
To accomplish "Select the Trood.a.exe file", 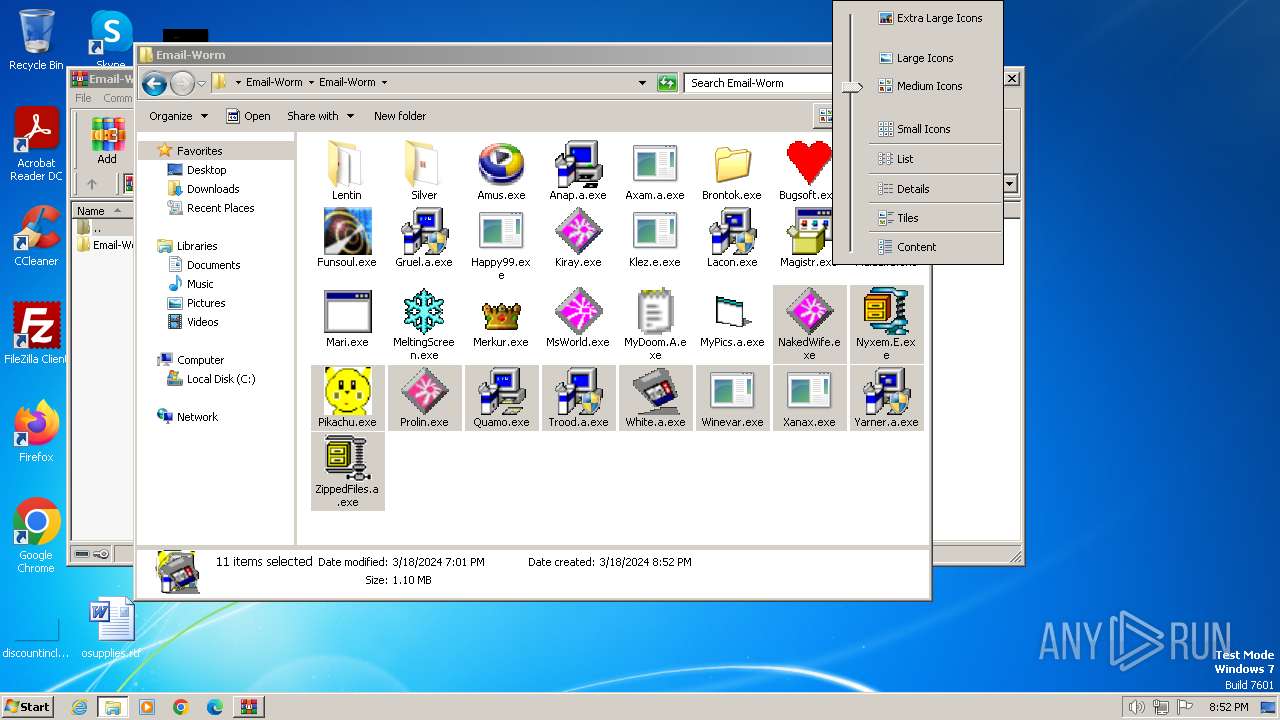I will click(x=578, y=398).
